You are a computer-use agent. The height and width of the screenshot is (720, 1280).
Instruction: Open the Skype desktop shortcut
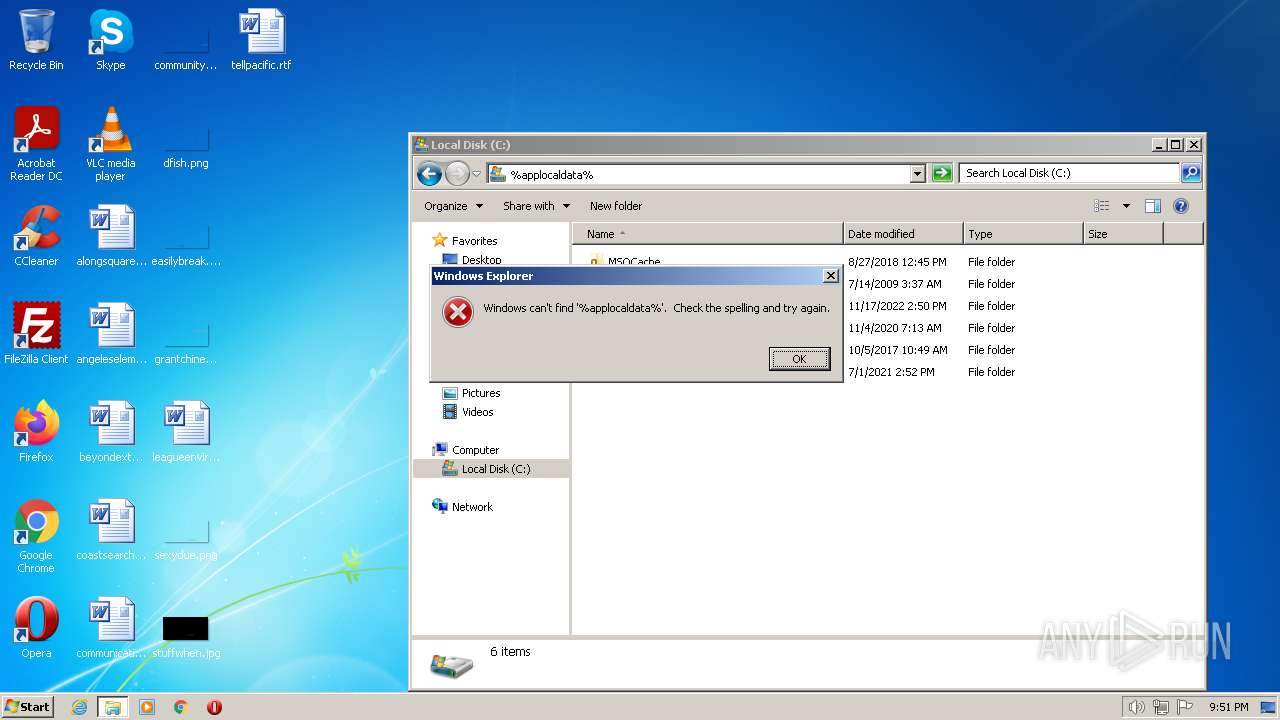pos(110,40)
